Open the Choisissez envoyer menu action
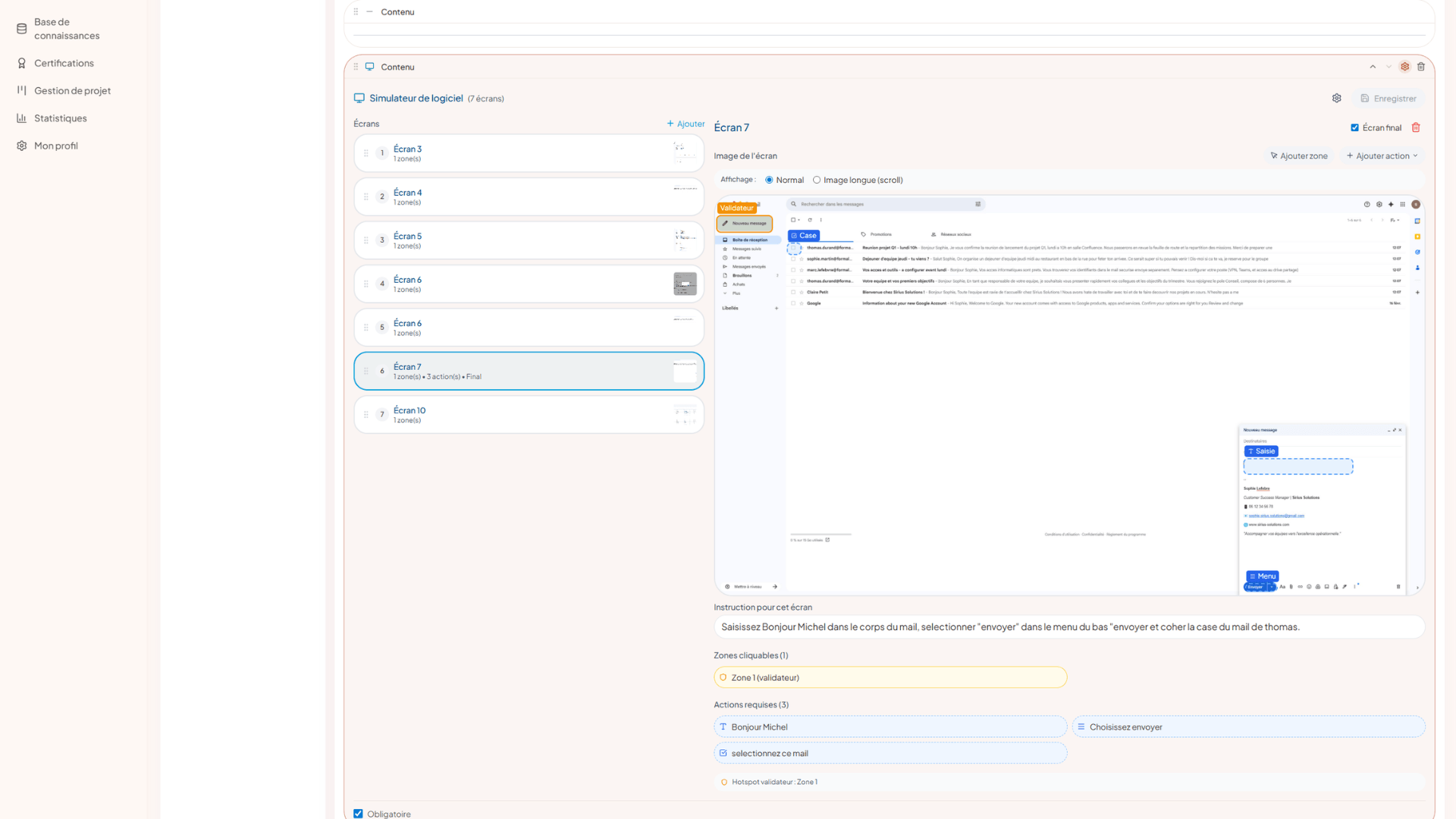Image resolution: width=1456 pixels, height=819 pixels. pyautogui.click(x=1248, y=726)
